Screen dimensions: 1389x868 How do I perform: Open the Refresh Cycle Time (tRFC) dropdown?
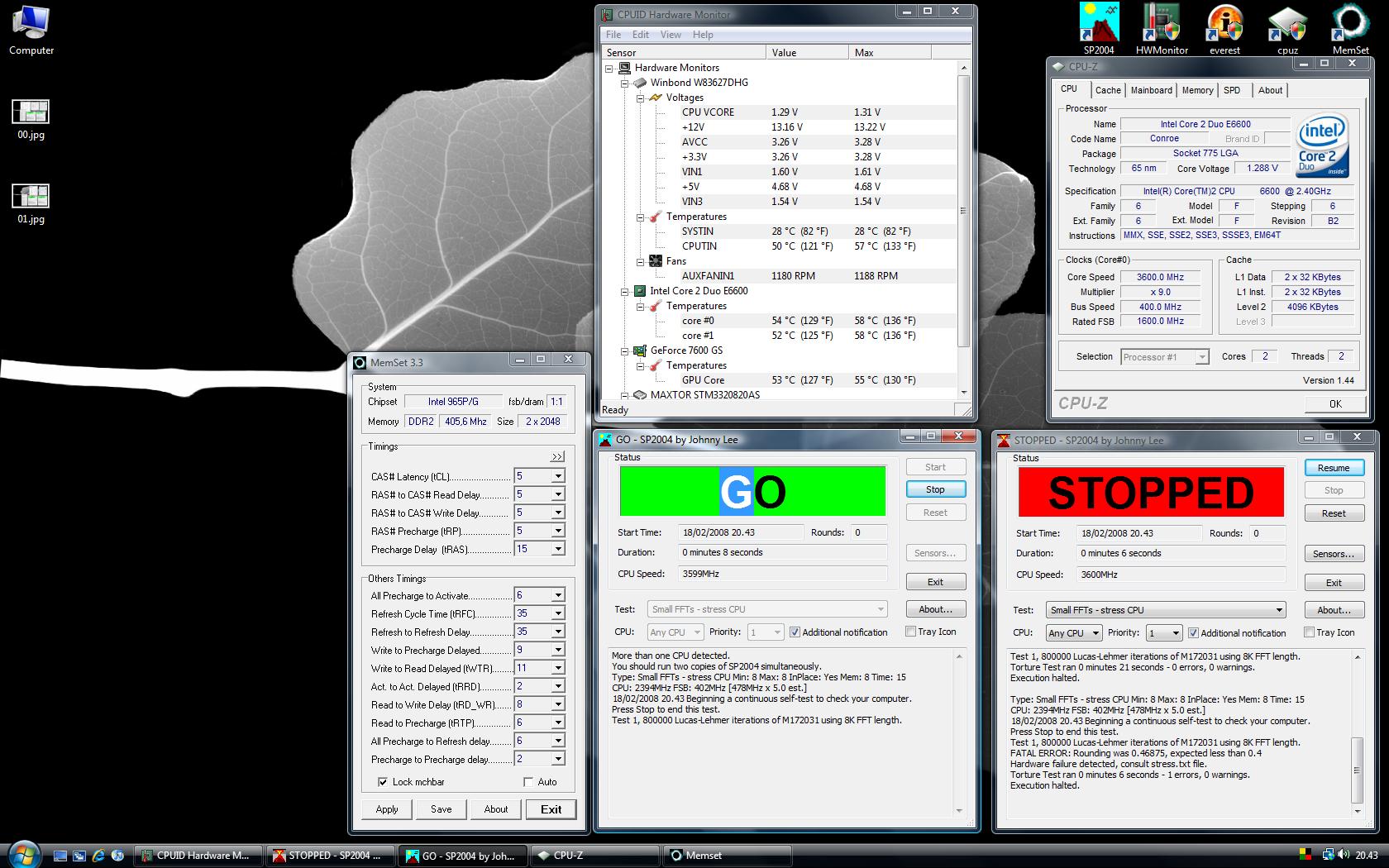[x=558, y=613]
